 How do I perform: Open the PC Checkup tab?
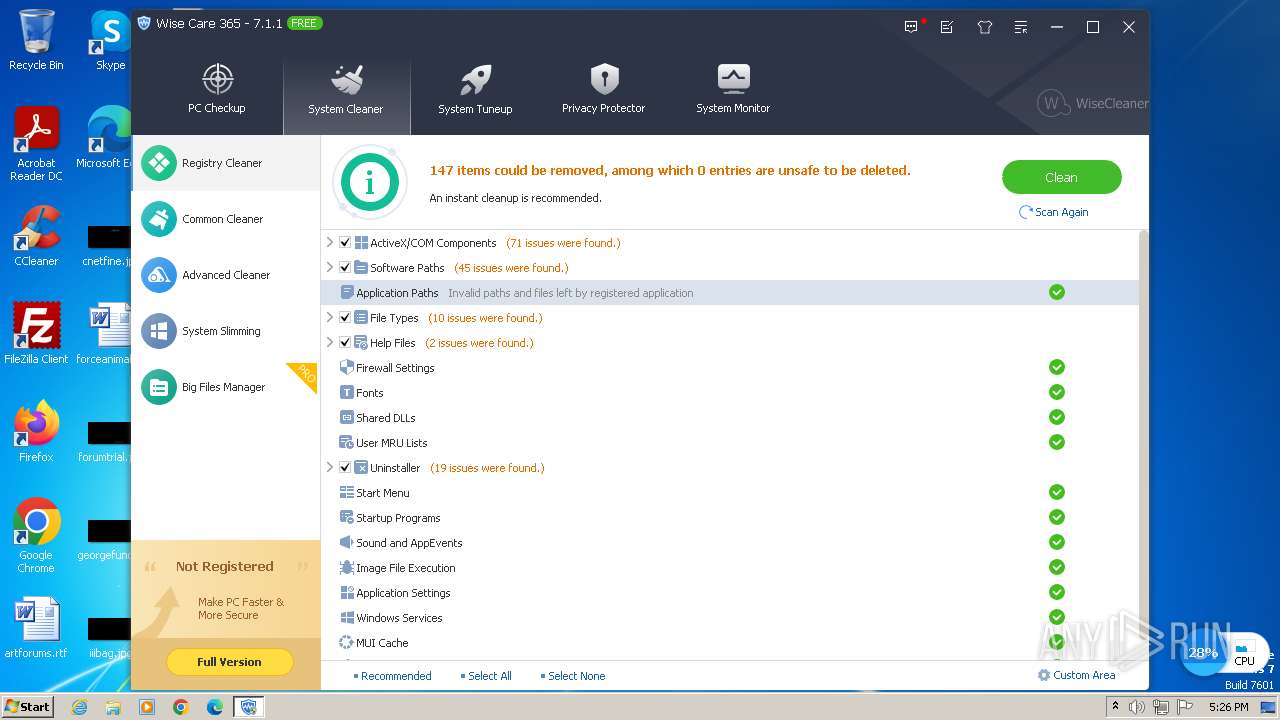point(217,90)
